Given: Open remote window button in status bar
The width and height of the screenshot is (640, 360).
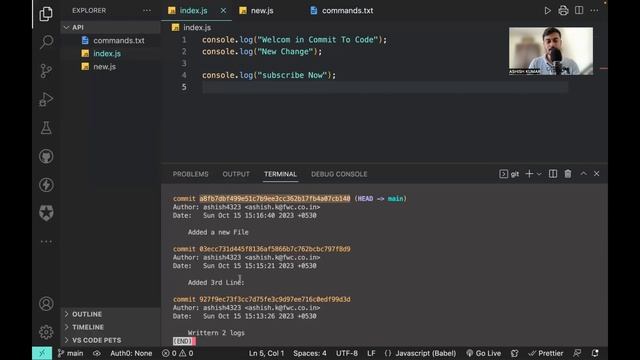Looking at the screenshot, I should pyautogui.click(x=42, y=353).
